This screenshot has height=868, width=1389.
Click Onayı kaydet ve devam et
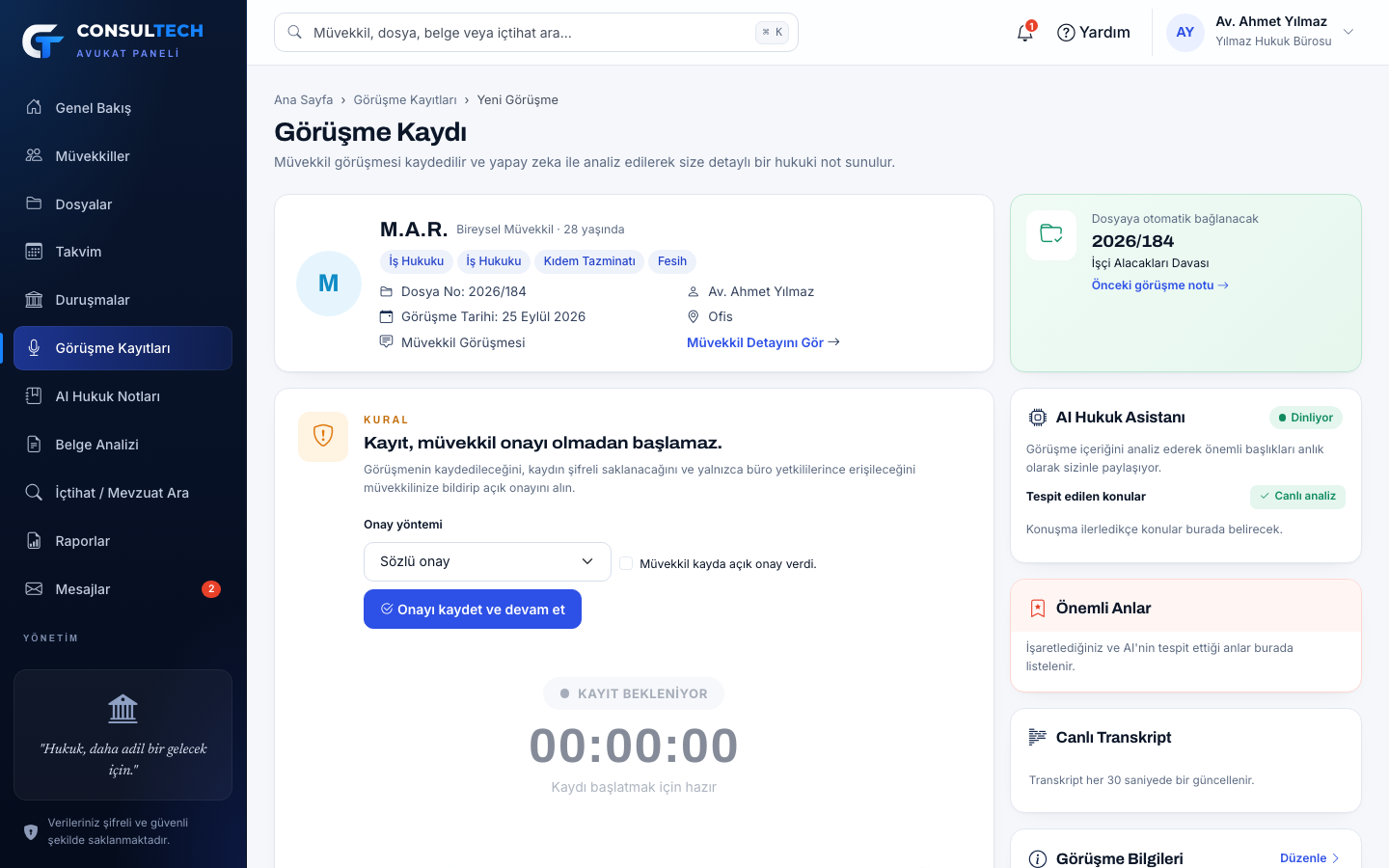coord(473,610)
